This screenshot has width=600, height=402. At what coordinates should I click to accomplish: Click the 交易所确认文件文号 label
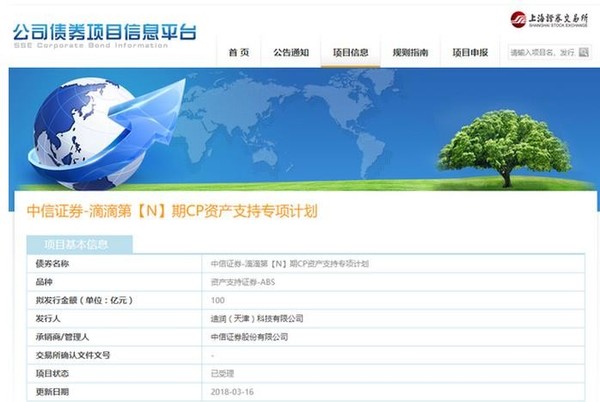click(x=73, y=355)
